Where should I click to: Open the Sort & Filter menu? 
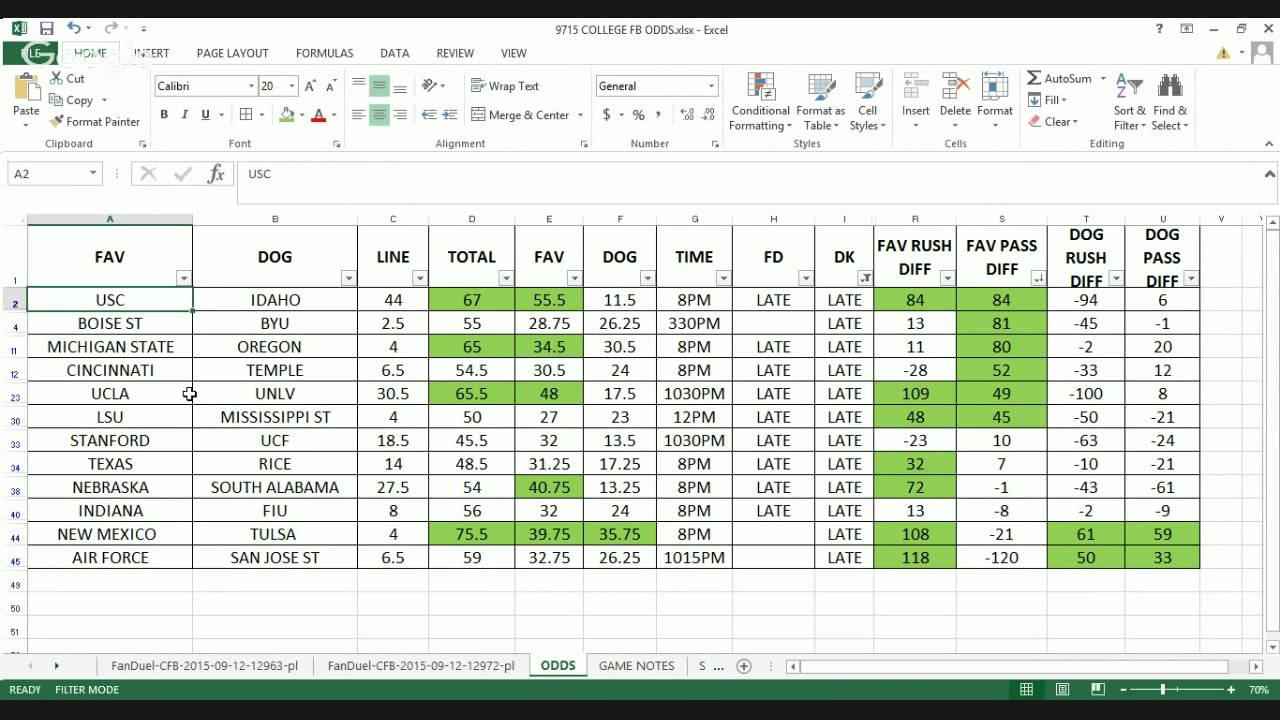pyautogui.click(x=1130, y=102)
